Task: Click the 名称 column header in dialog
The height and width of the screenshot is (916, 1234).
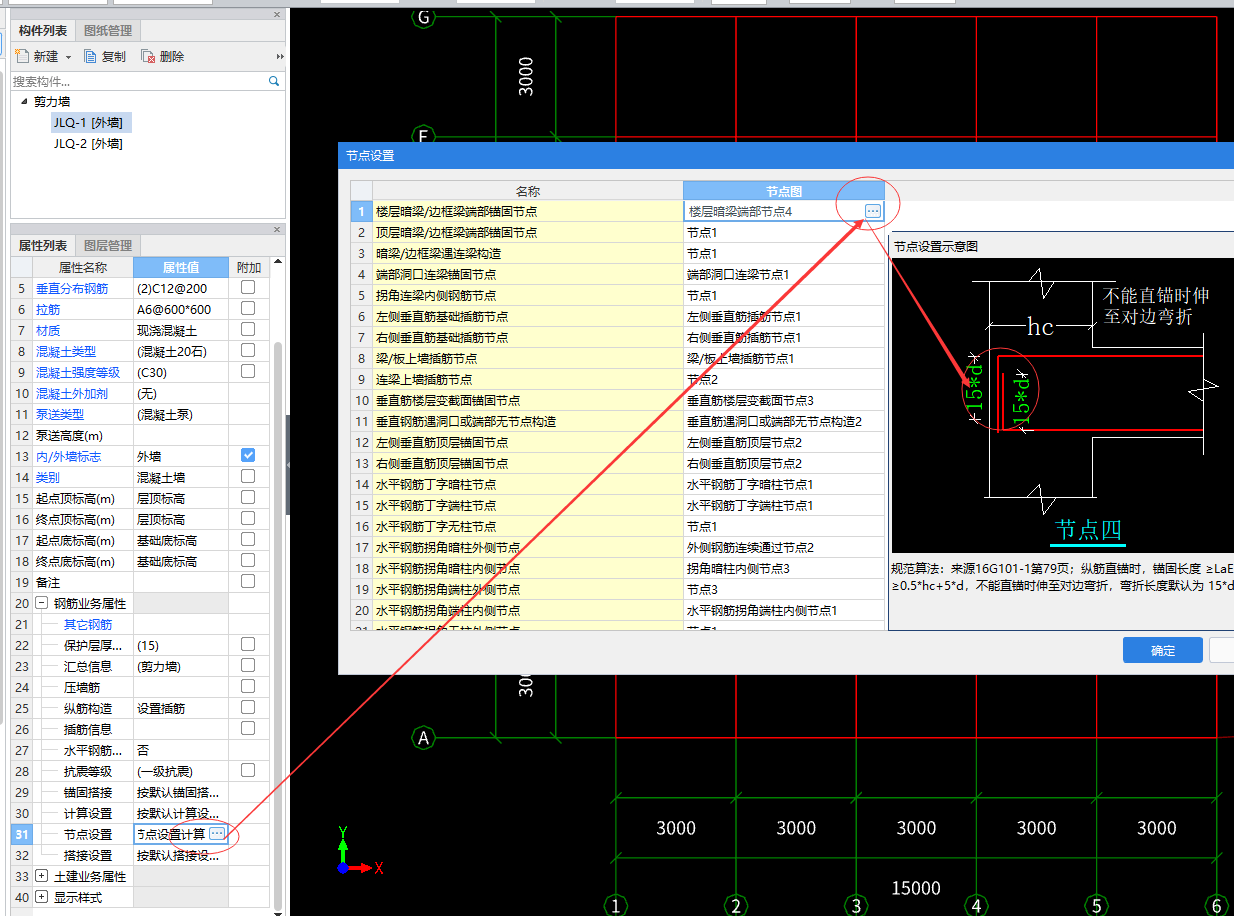Action: (x=528, y=190)
